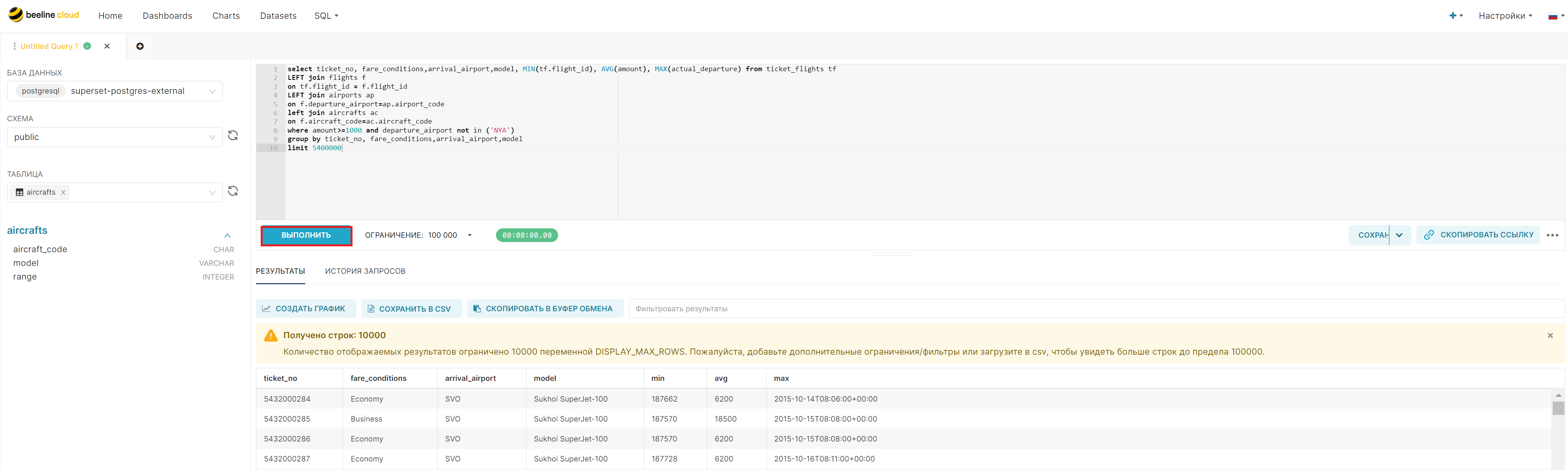Open the language flag selector

(1555, 16)
